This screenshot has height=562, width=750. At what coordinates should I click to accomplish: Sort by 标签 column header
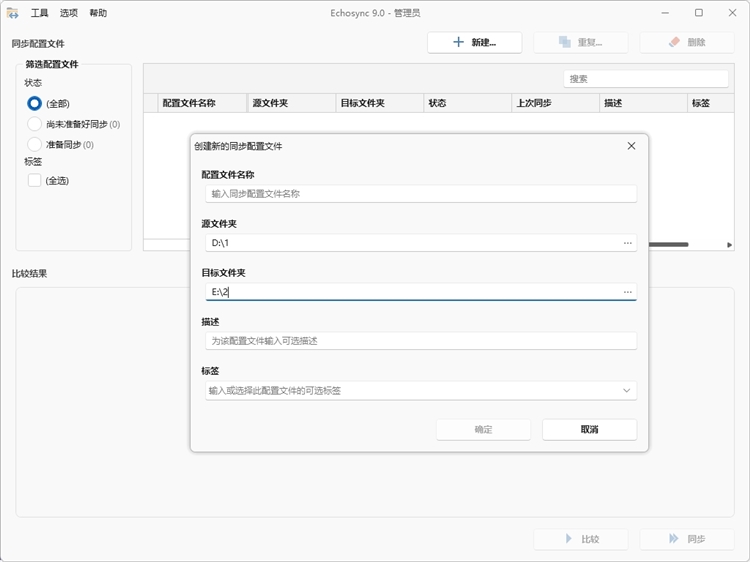point(711,103)
